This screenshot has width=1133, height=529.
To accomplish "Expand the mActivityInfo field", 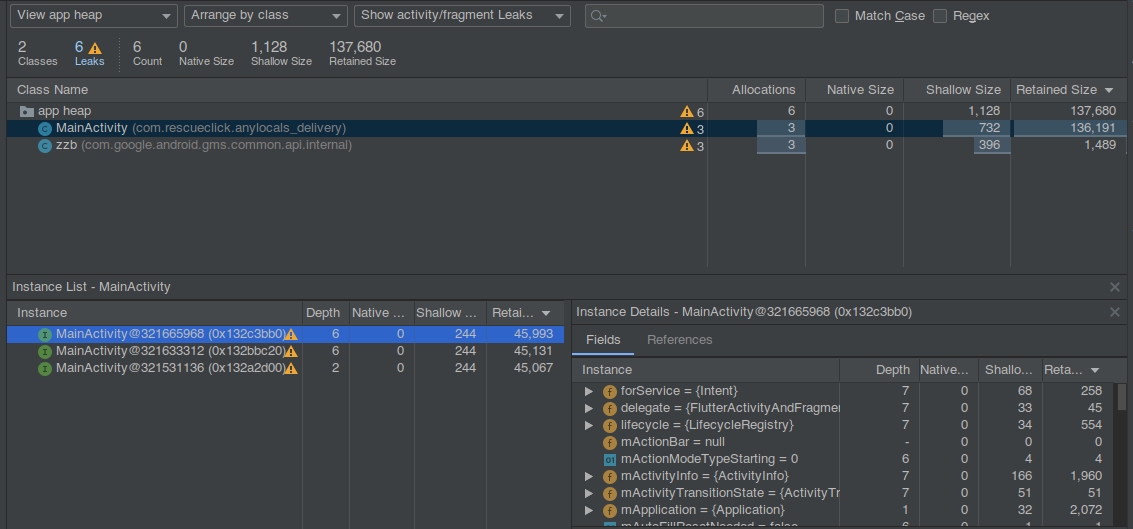I will pyautogui.click(x=589, y=476).
